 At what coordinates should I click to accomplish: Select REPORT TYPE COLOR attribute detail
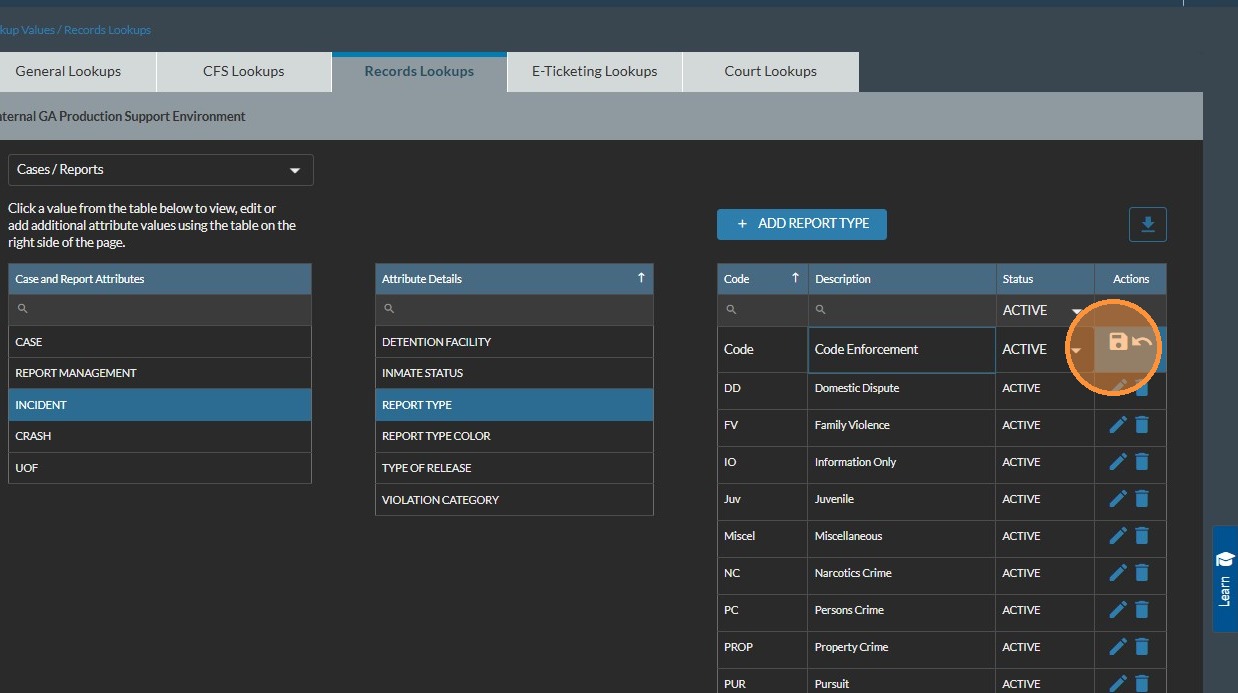513,436
